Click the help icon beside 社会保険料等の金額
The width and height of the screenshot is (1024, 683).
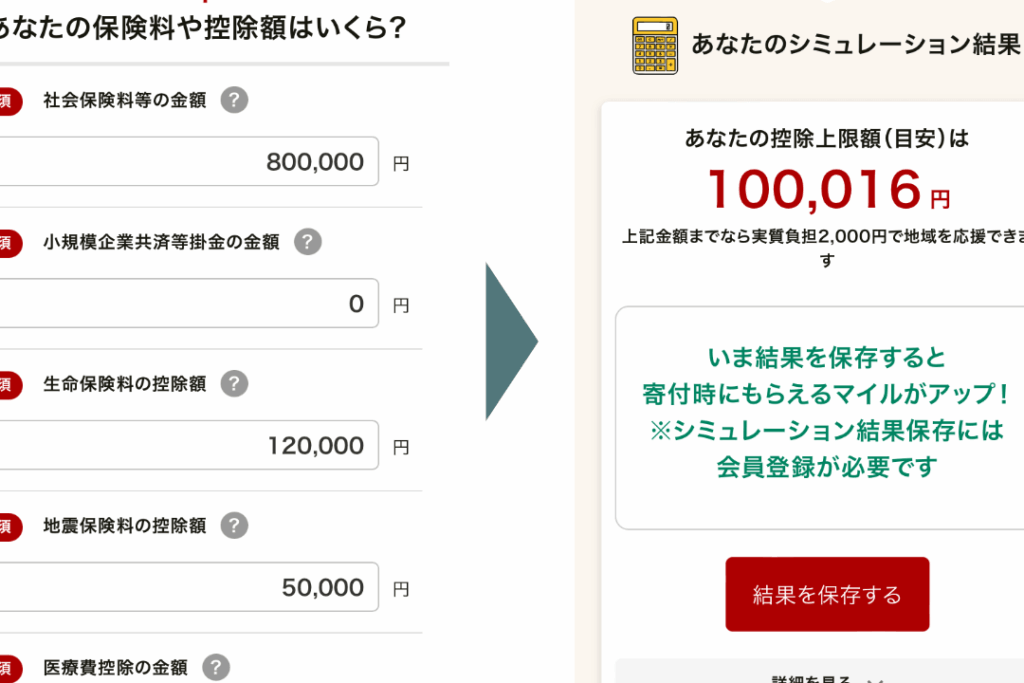tap(234, 100)
